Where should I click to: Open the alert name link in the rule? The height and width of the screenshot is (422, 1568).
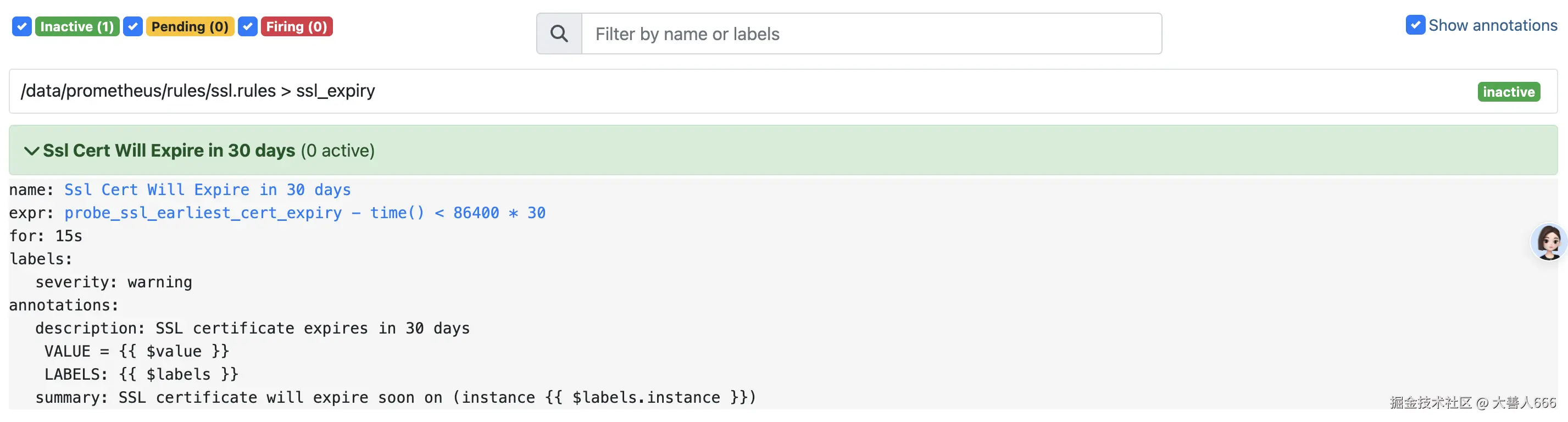pos(207,190)
